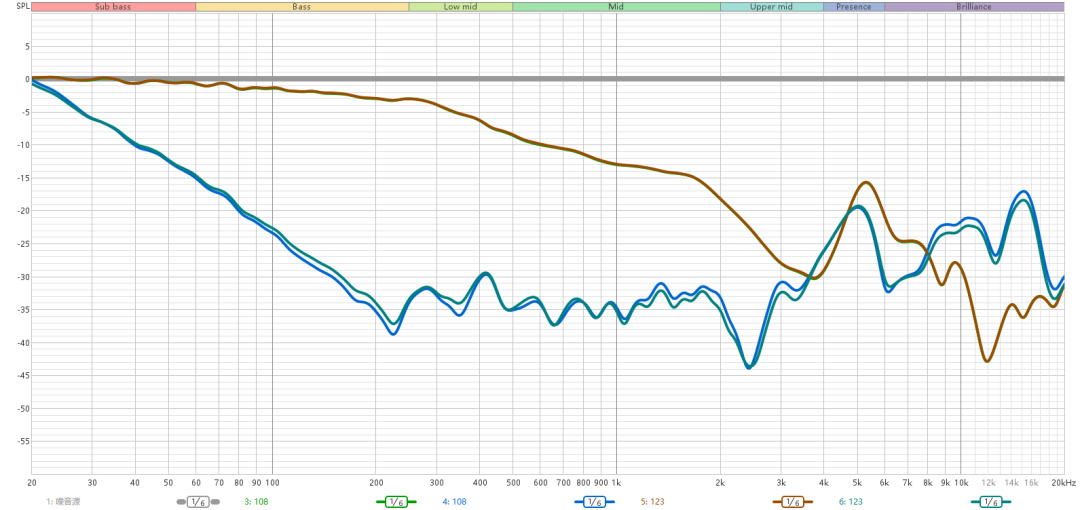This screenshot has width=1080, height=510.
Task: Toggle the blue 1/6 trace line for 4: 108
Action: pos(594,502)
